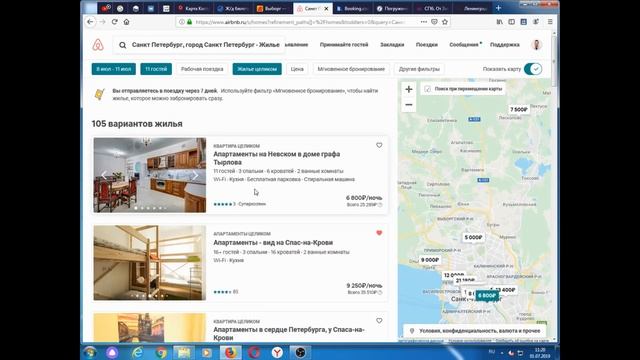
Task: Click the yellow-walled apartment listing photo thumbnail
Action: (x=150, y=328)
